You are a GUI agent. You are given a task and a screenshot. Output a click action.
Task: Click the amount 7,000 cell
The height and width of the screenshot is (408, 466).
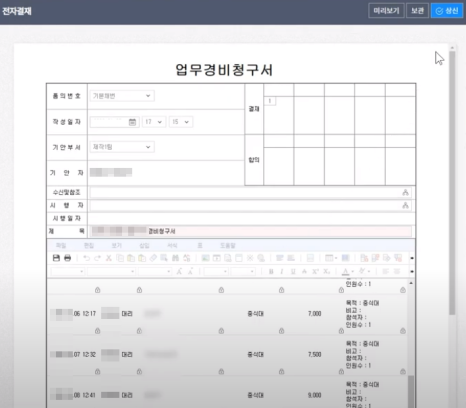(314, 314)
